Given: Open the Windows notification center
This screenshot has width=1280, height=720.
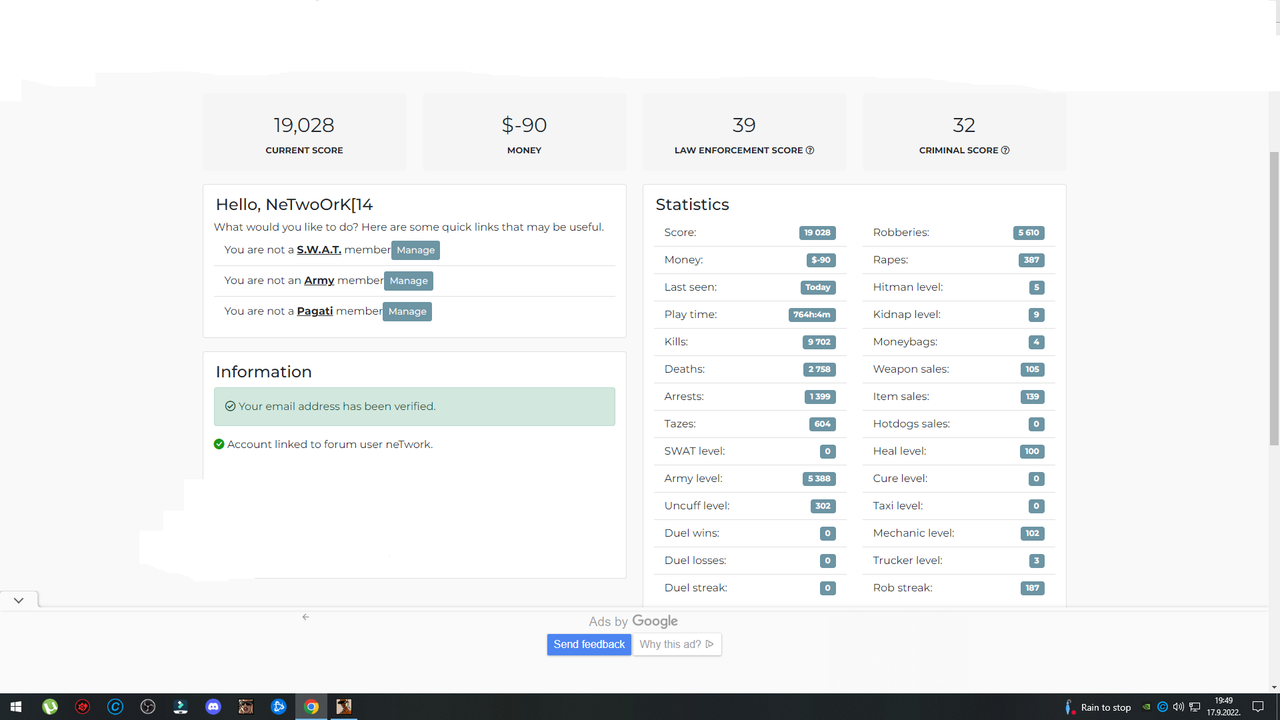Looking at the screenshot, I should coord(1258,707).
